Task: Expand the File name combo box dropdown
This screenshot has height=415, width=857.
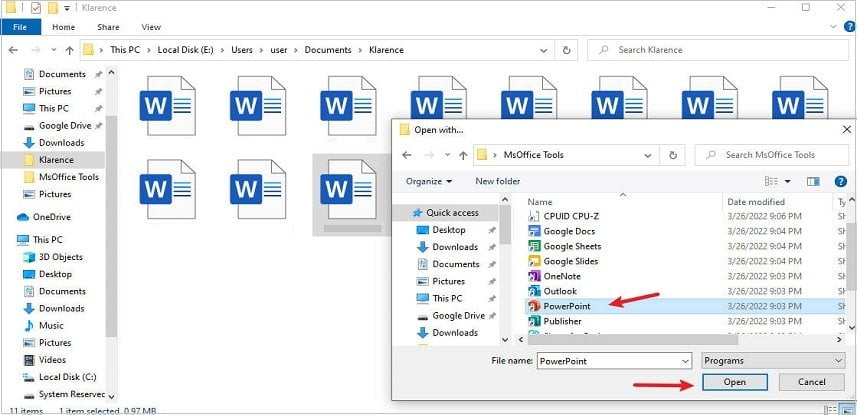Action: (686, 361)
